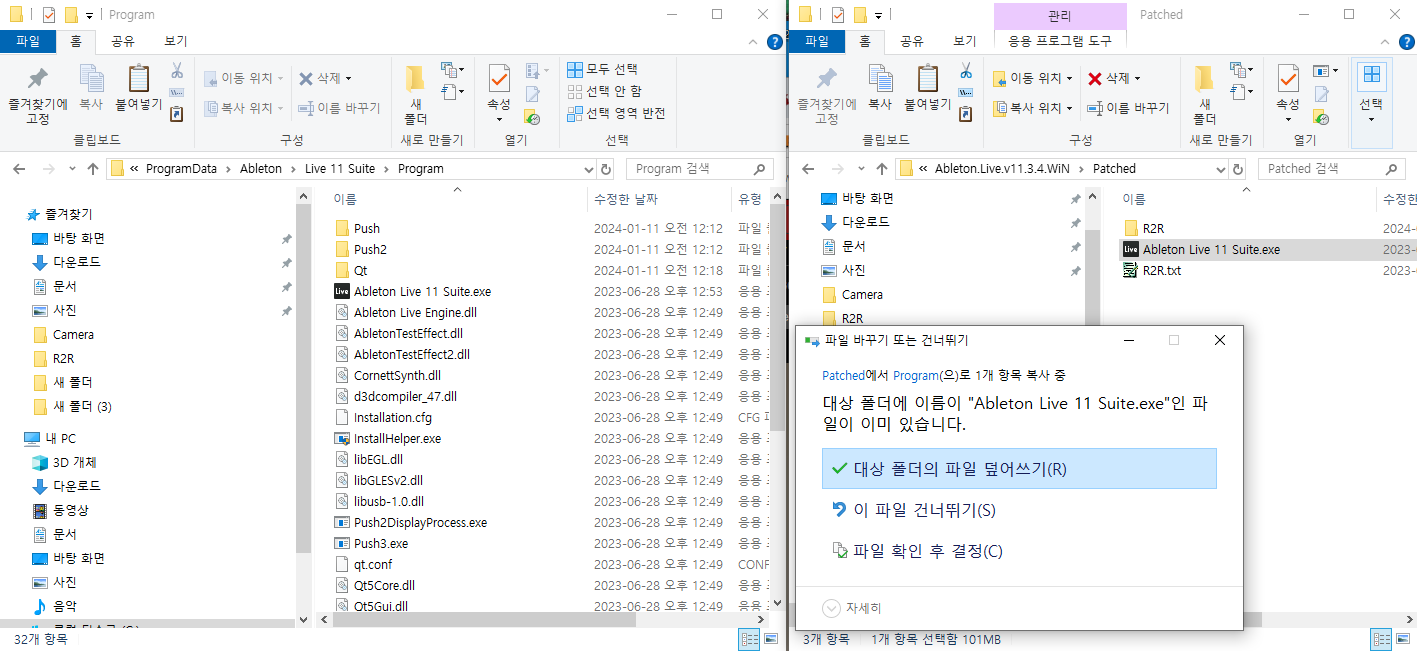Select qt.conf file
The height and width of the screenshot is (651, 1417).
click(x=372, y=564)
